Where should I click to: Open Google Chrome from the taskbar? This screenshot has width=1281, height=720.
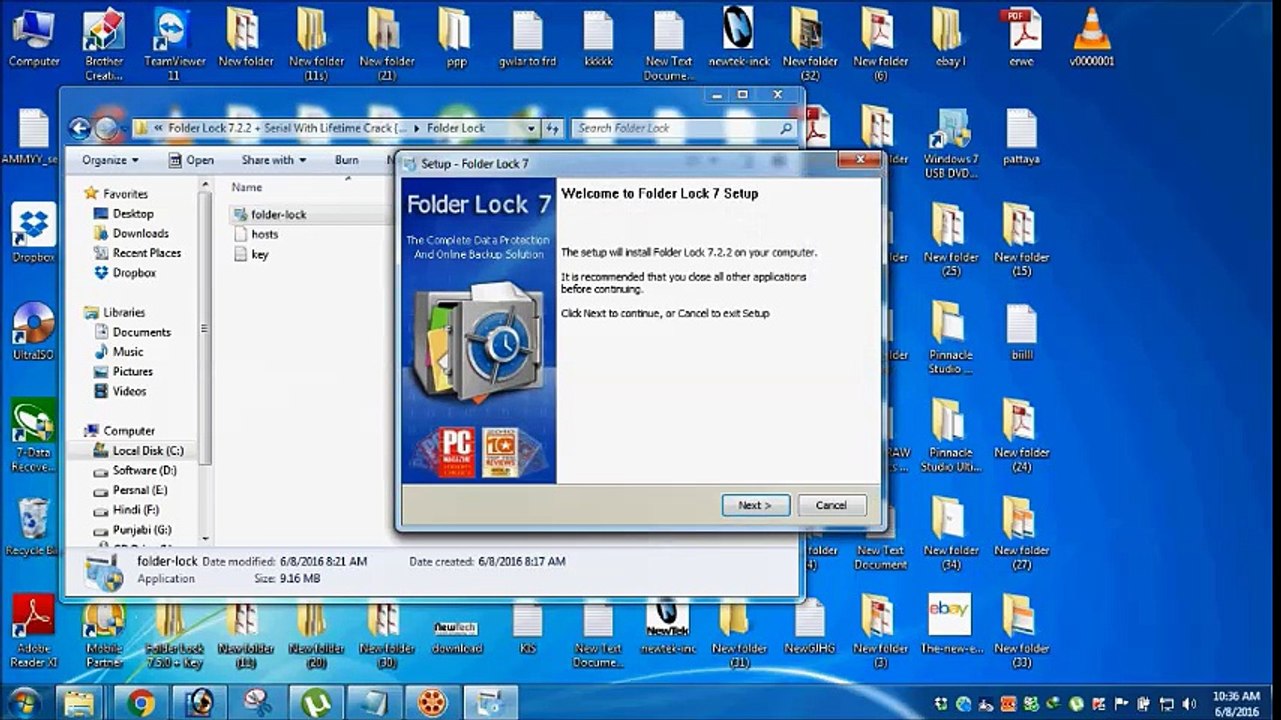pos(141,702)
